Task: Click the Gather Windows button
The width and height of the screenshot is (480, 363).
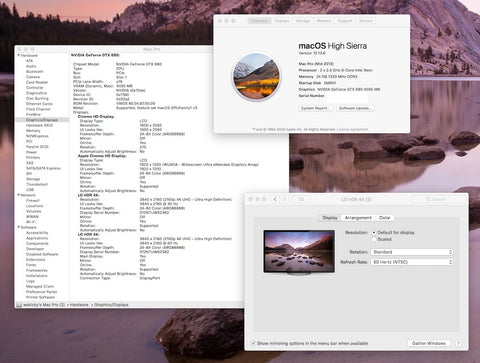Action: click(429, 343)
